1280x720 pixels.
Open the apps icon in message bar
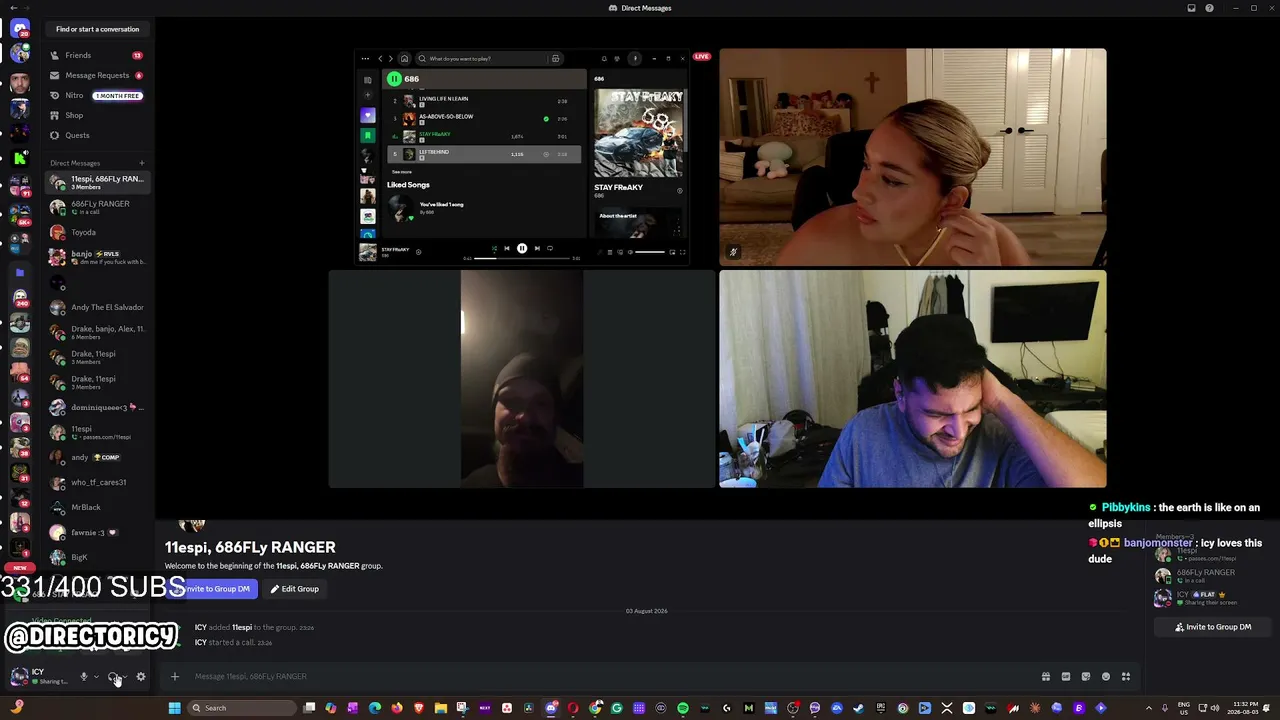(1126, 676)
